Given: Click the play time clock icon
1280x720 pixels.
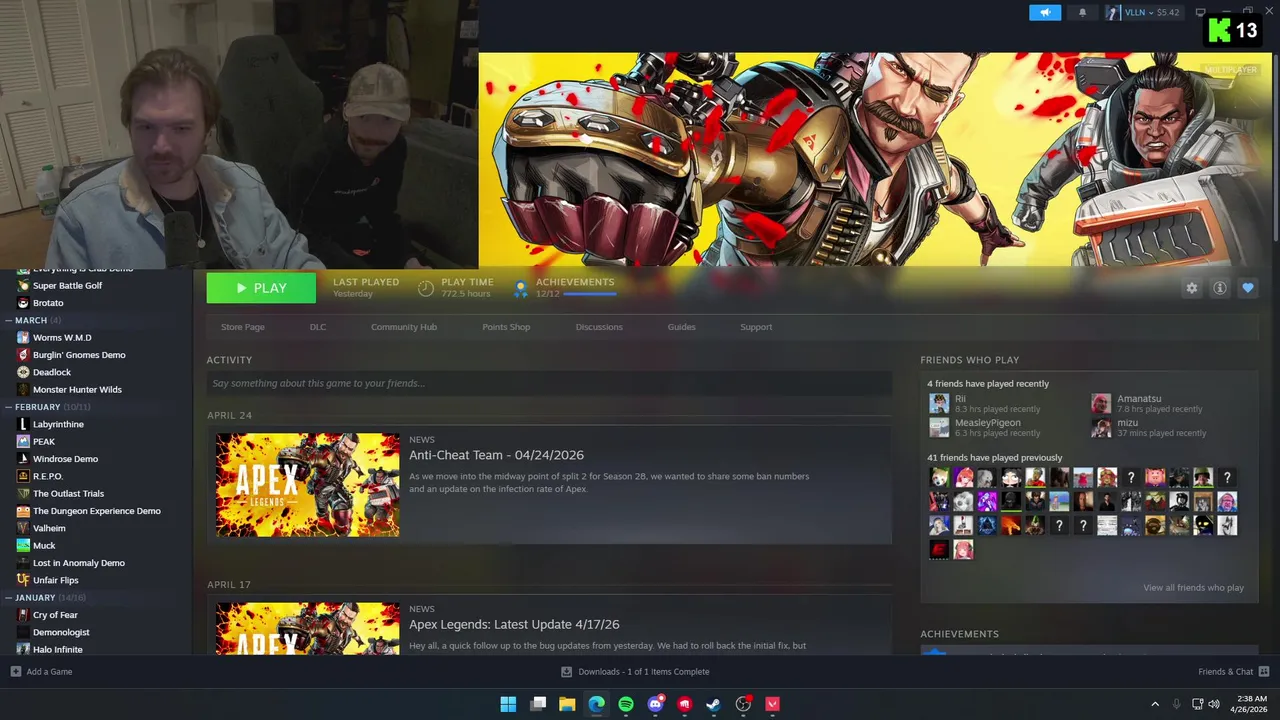Looking at the screenshot, I should click(x=426, y=289).
